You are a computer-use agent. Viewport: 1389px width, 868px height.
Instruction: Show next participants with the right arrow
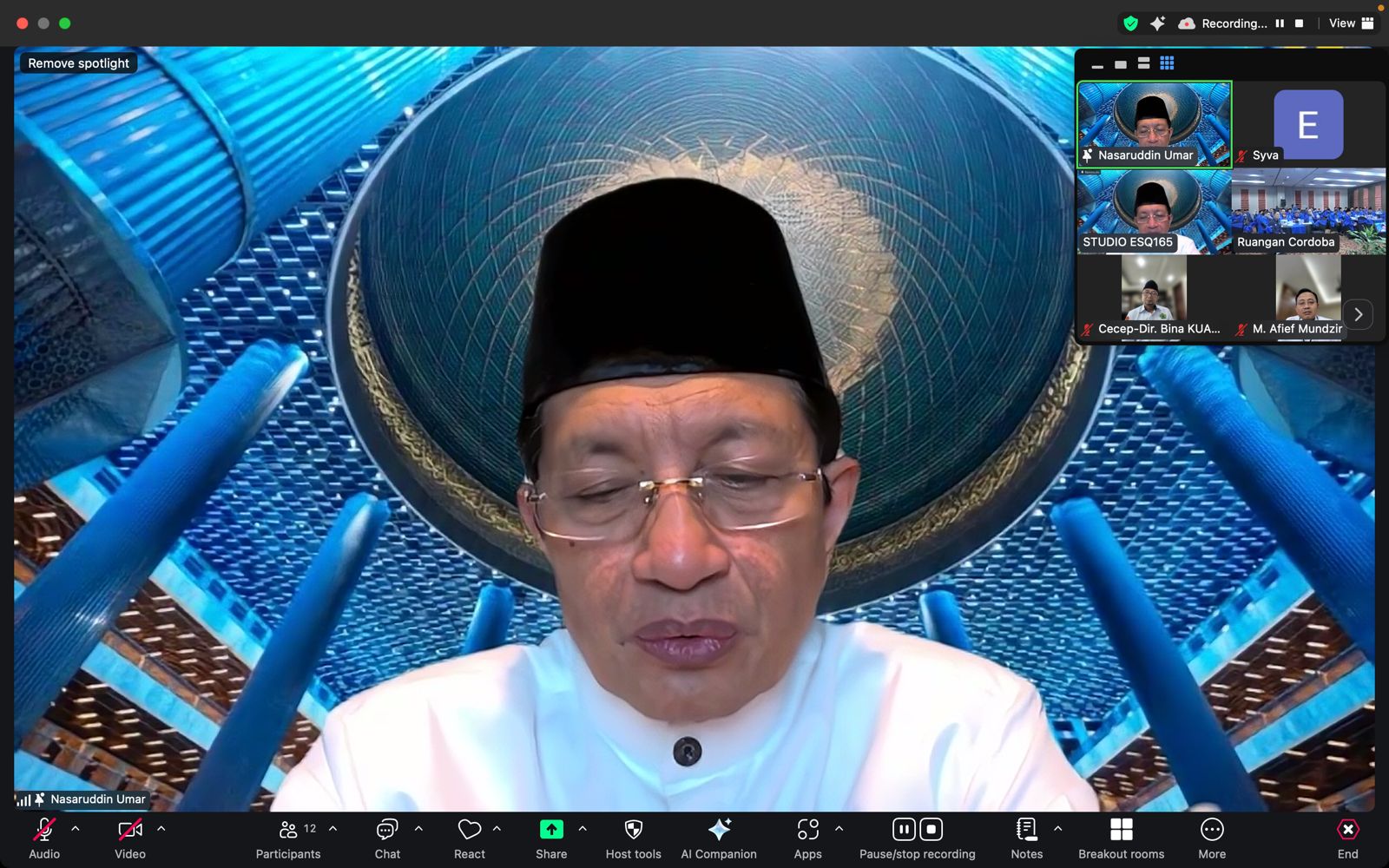click(x=1359, y=314)
